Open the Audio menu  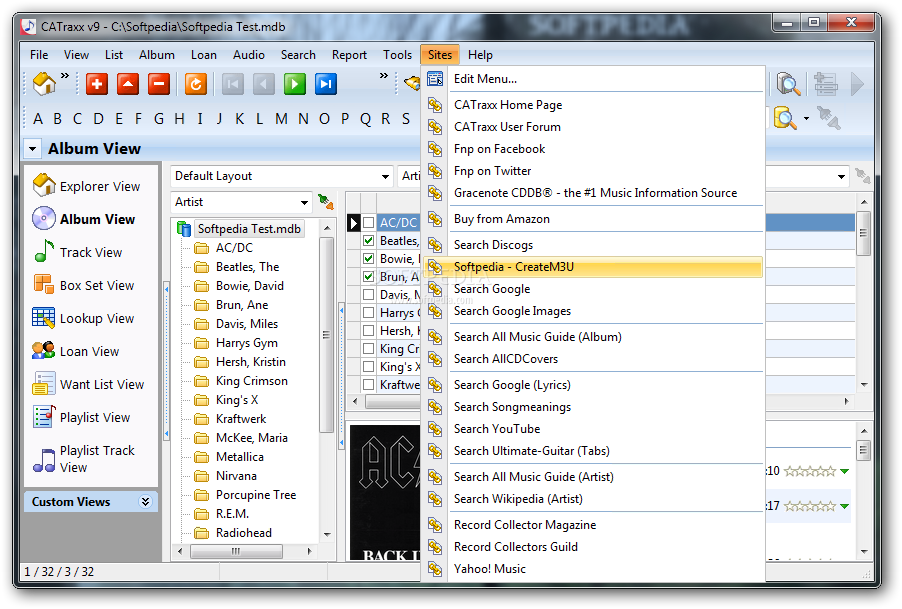click(249, 55)
